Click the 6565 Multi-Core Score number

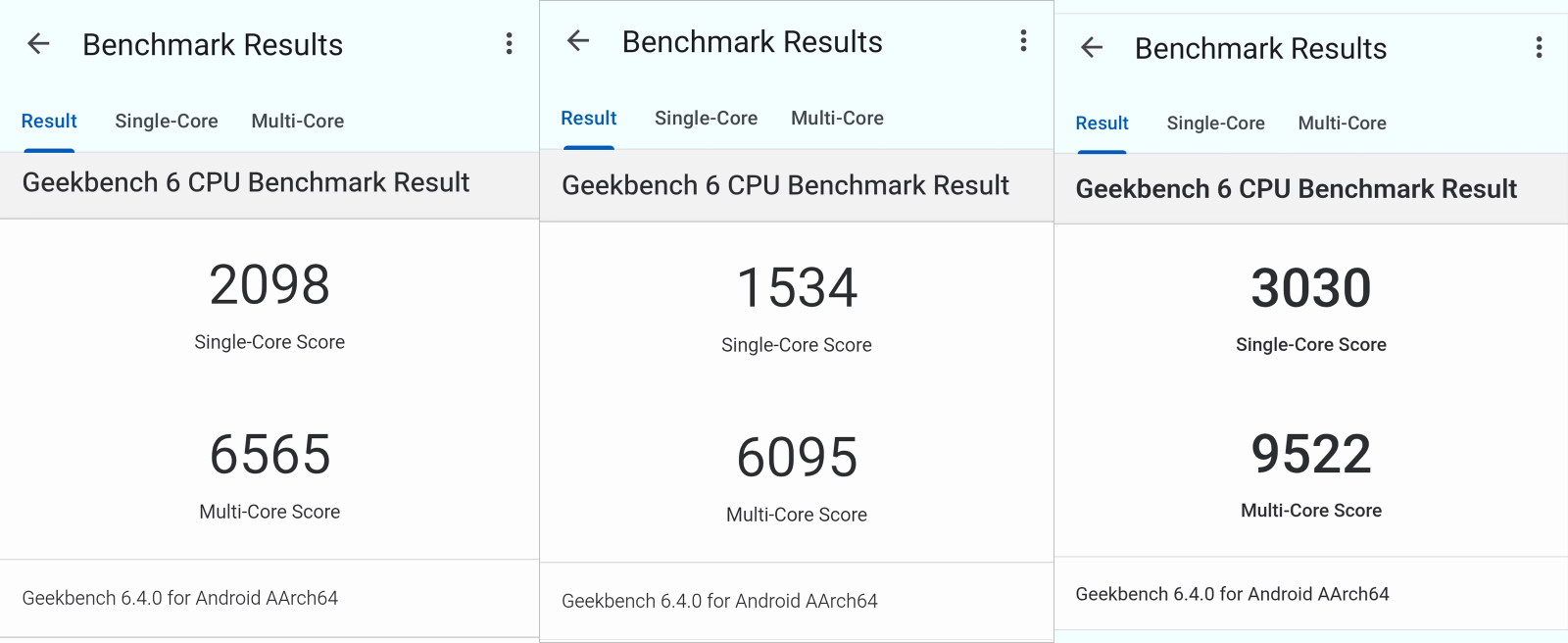(x=269, y=455)
